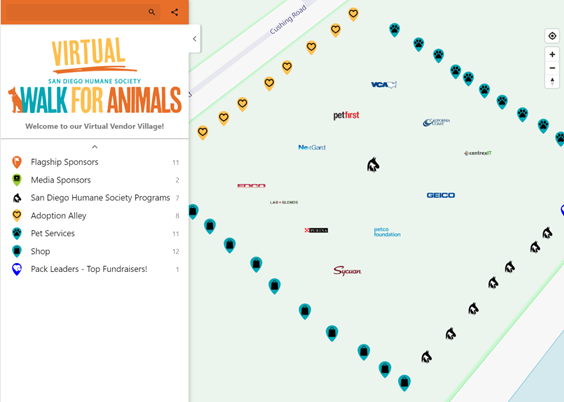Click the locate-me target button
The image size is (564, 402).
pos(552,36)
